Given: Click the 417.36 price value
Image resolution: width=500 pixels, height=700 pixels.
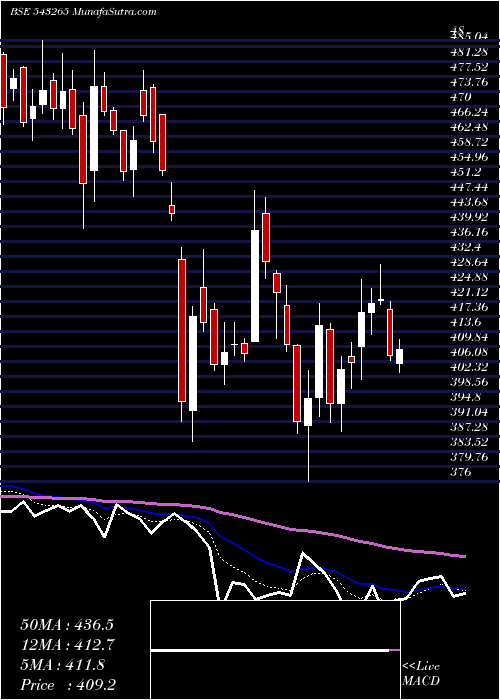Looking at the screenshot, I should [x=469, y=307].
